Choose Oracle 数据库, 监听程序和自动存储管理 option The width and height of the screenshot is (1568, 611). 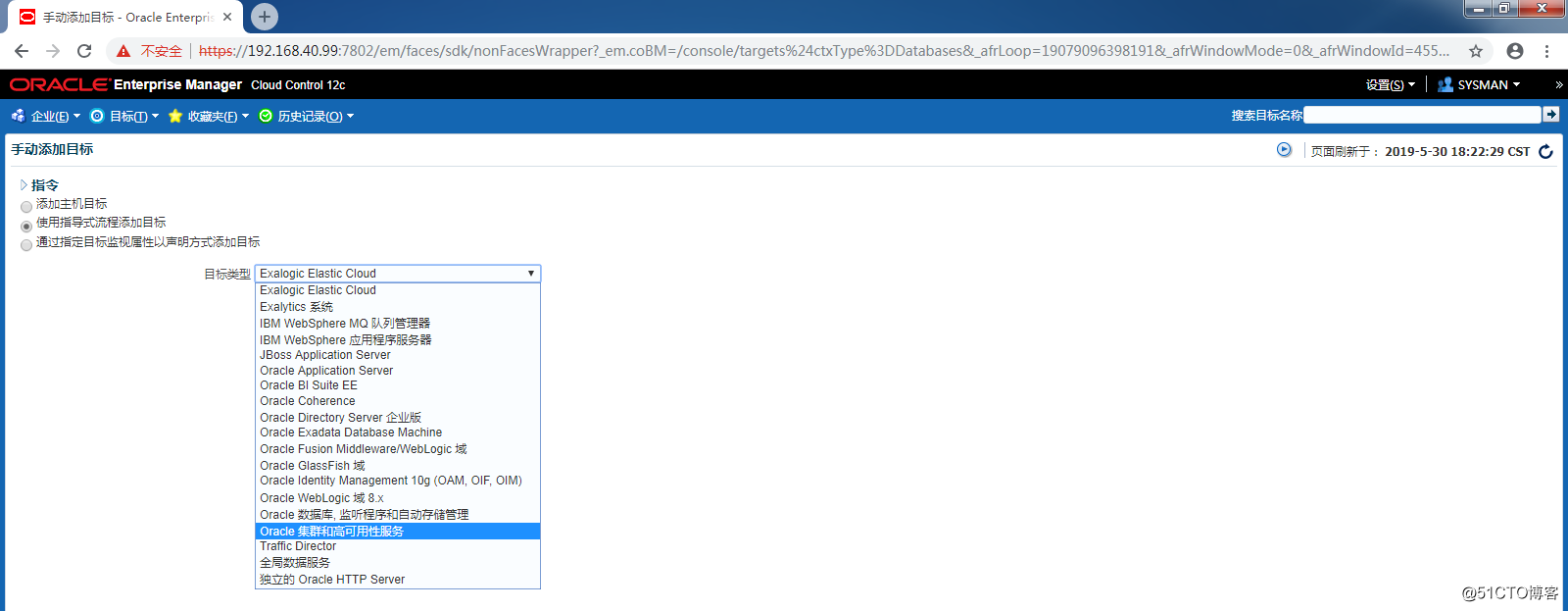[398, 515]
